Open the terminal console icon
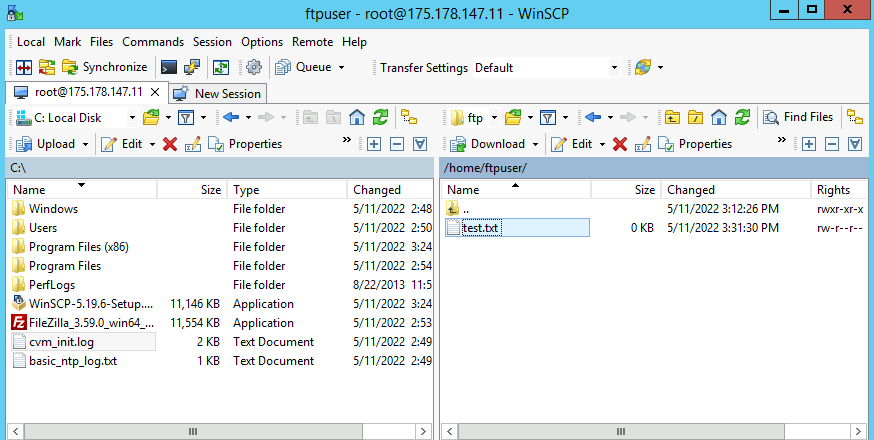The width and height of the screenshot is (874, 440). (169, 67)
